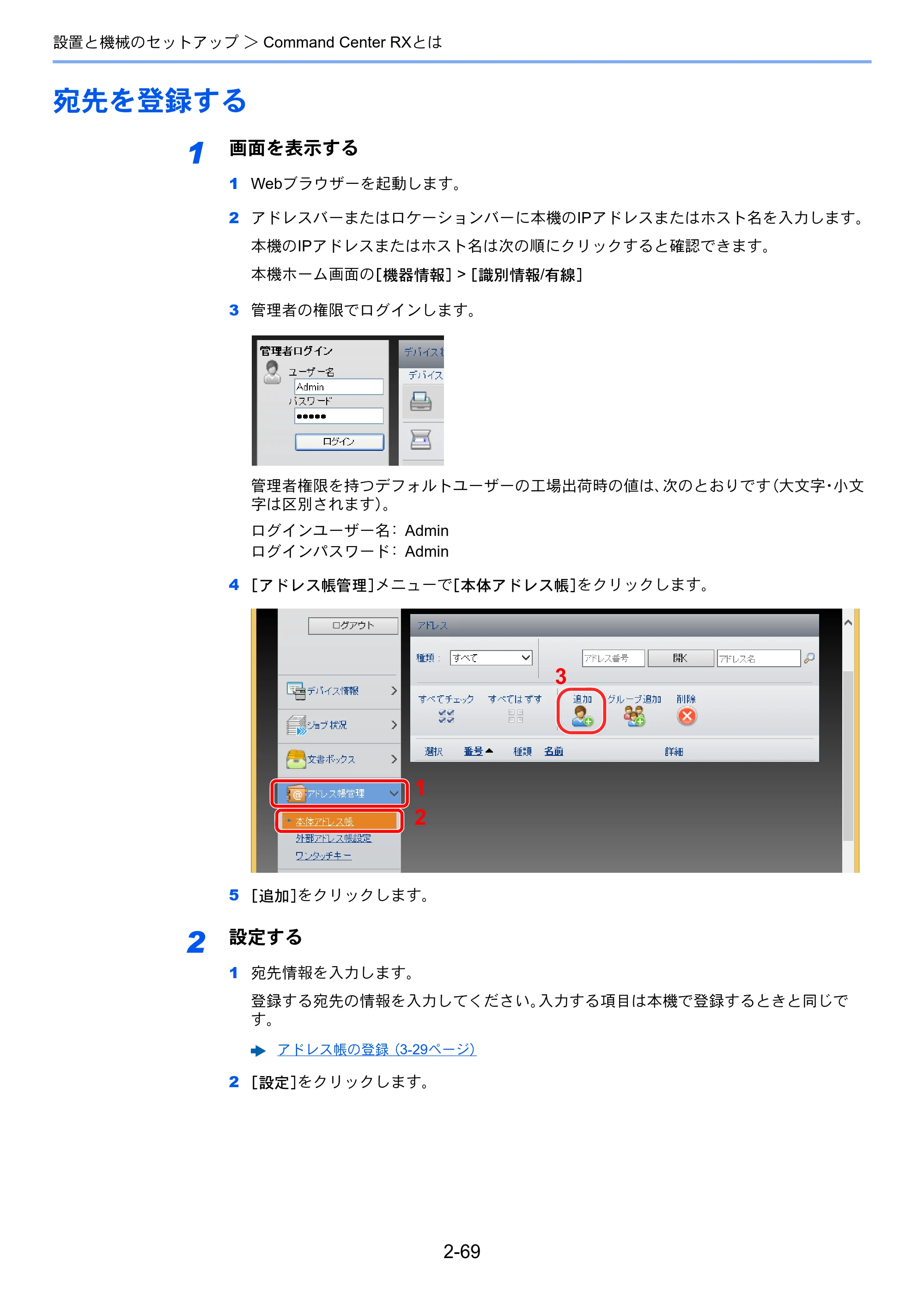The width and height of the screenshot is (924, 1308).
Task: Expand the 文書ボックス menu chevron
Action: tap(394, 760)
